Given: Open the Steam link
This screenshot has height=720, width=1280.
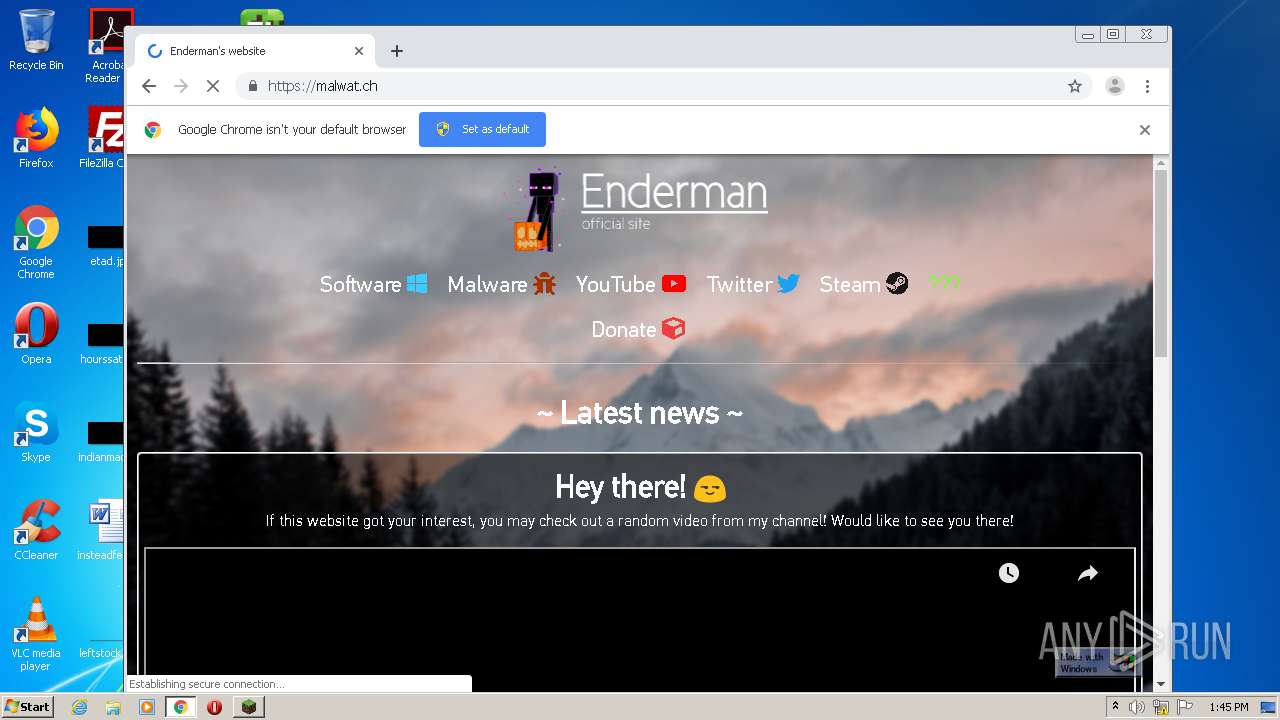Looking at the screenshot, I should [x=863, y=284].
